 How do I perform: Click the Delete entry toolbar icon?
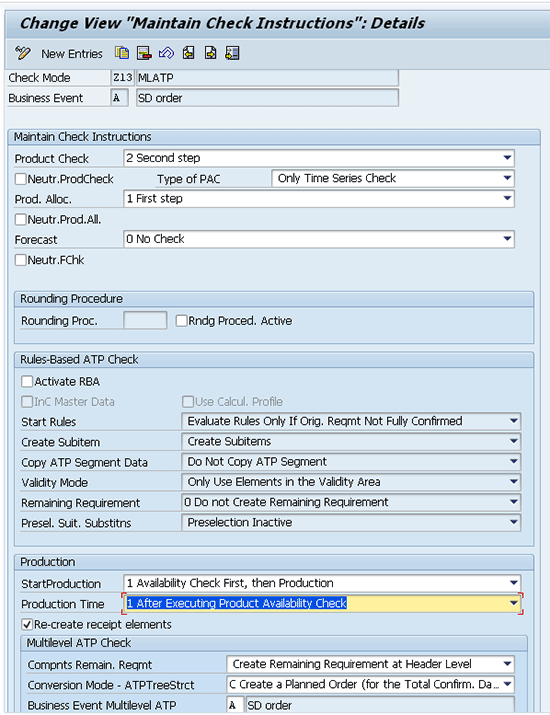point(144,53)
